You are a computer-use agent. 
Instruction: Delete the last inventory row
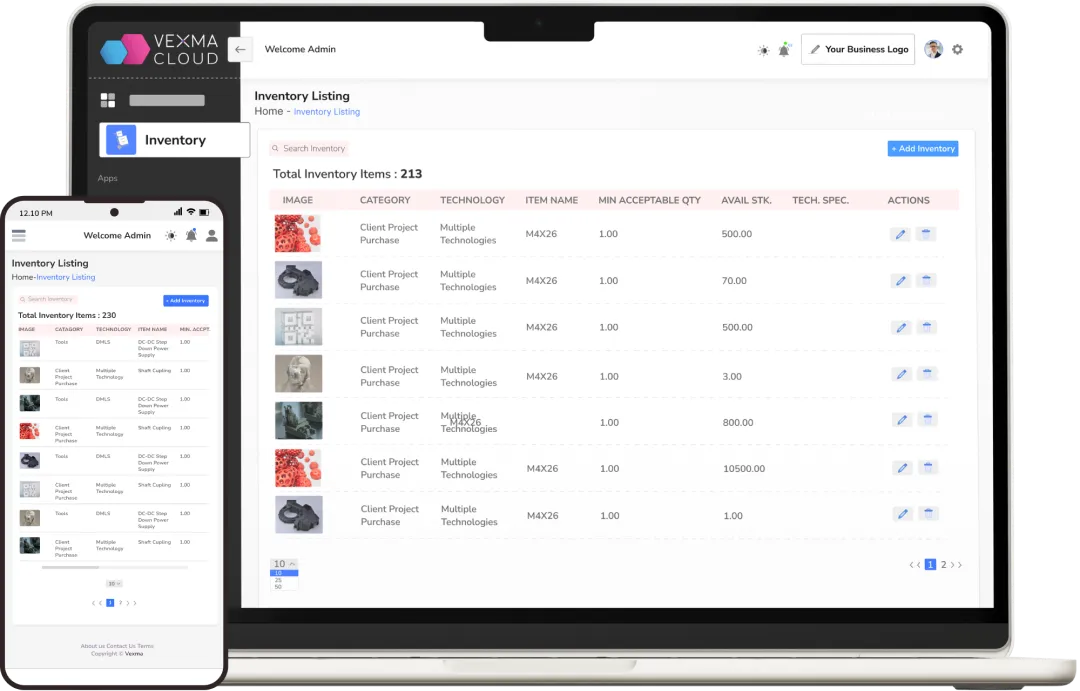pyautogui.click(x=928, y=513)
